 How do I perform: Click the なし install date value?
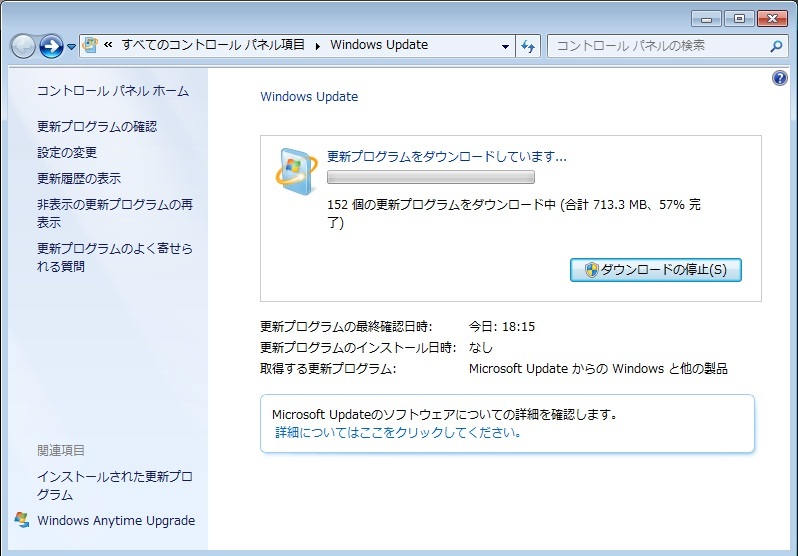click(481, 347)
